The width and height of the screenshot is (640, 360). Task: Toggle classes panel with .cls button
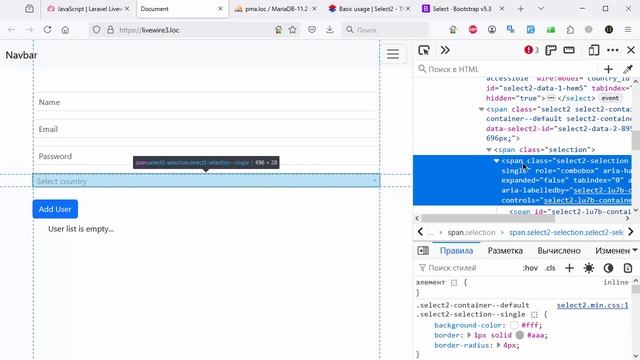coord(550,268)
